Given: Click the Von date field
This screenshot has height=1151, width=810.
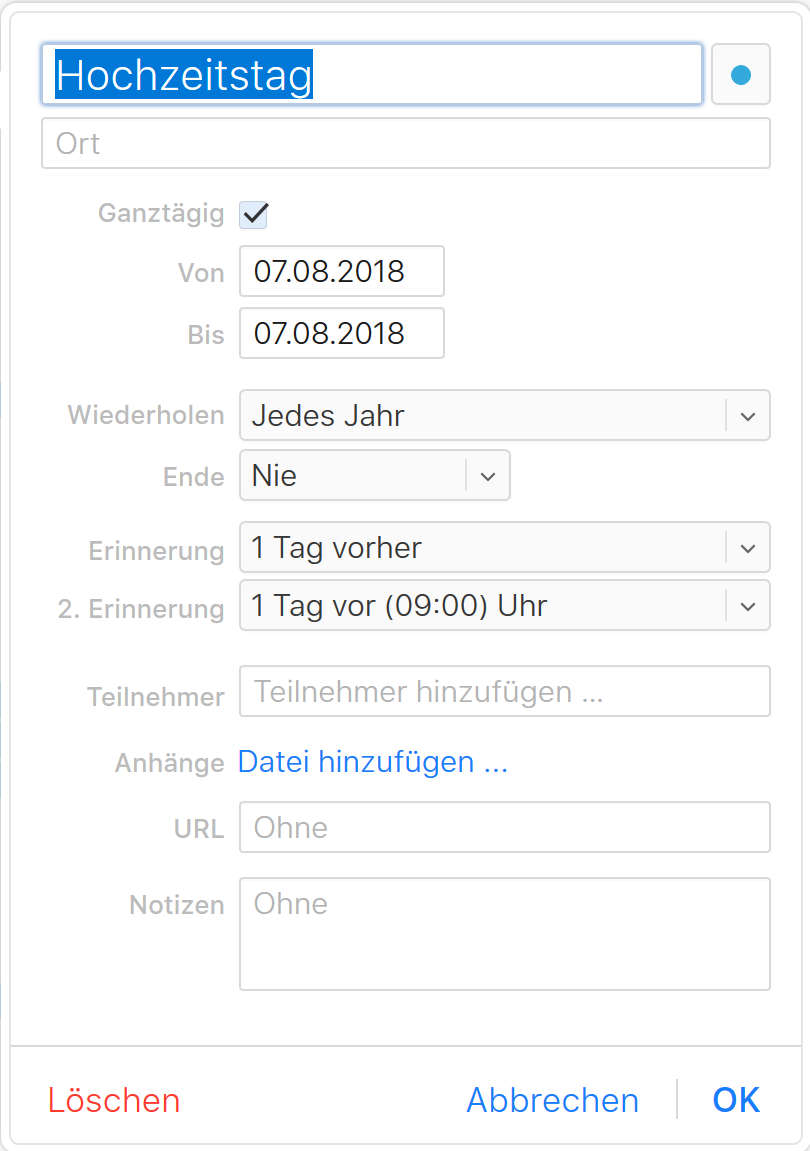Looking at the screenshot, I should pos(341,271).
